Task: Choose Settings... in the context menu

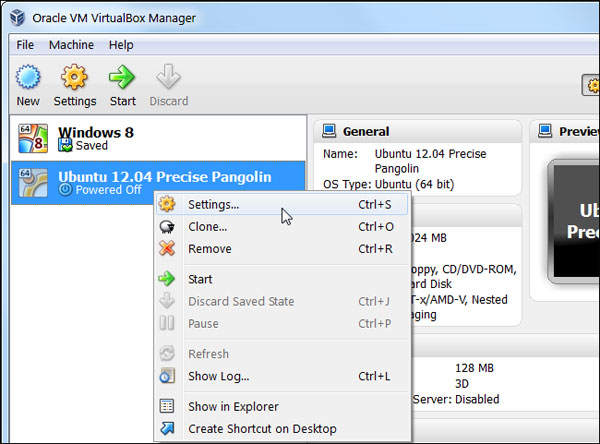Action: click(x=214, y=205)
